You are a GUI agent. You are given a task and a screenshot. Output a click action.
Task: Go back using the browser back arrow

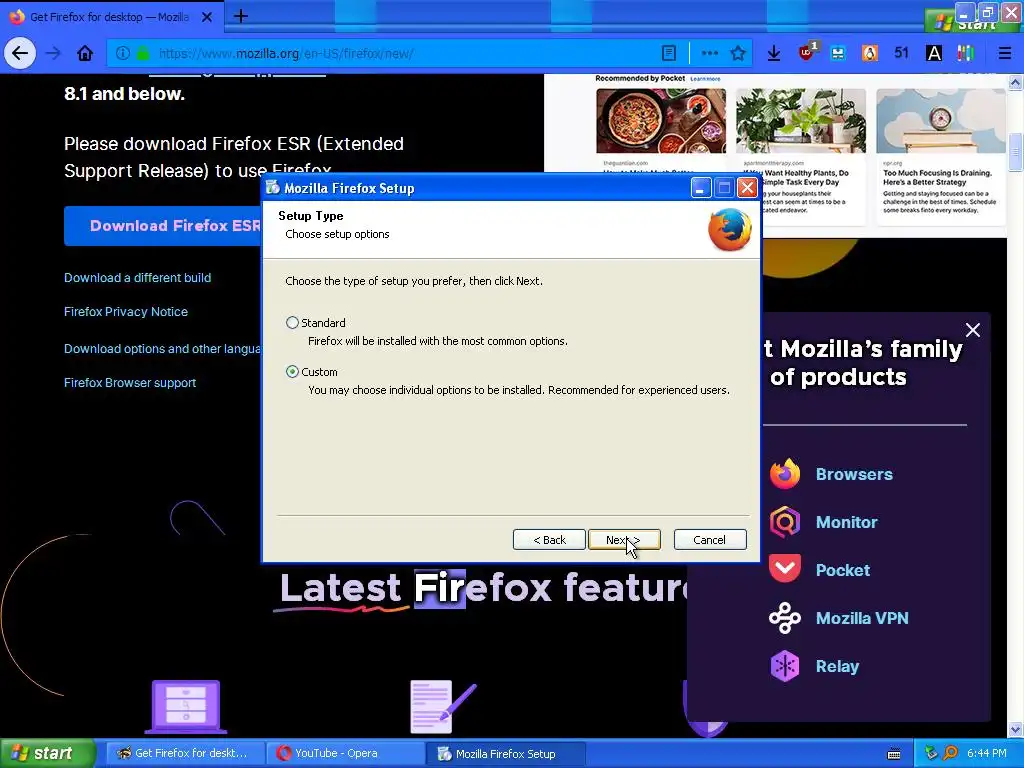pos(20,54)
